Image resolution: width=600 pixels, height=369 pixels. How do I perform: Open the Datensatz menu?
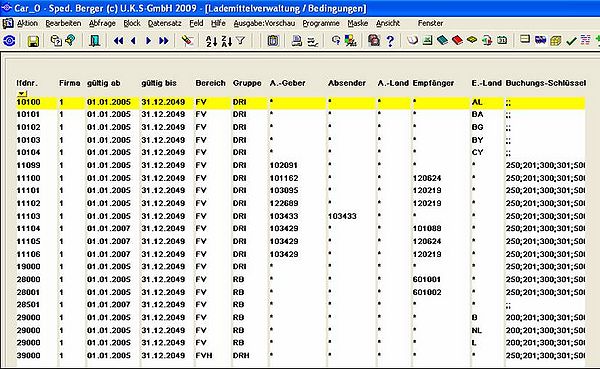(165, 23)
